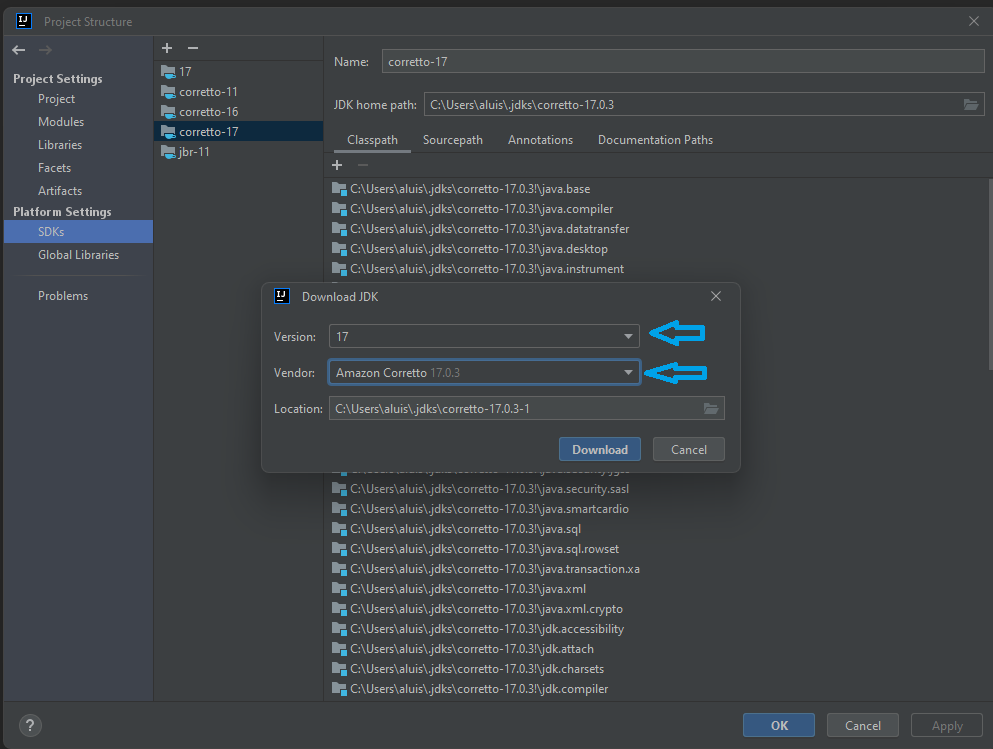
Task: Select corretto-17 SDK in list
Action: coord(238,132)
